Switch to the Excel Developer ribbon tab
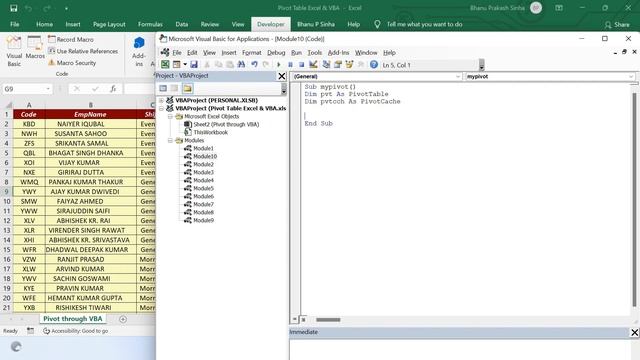The image size is (640, 360). pyautogui.click(x=271, y=24)
